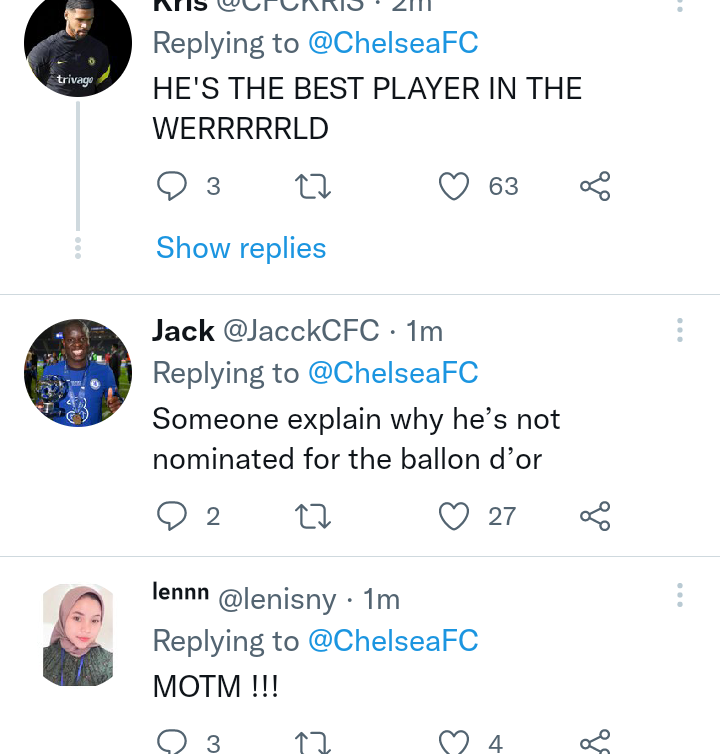Retweet Kris's BEST PLAYER tweet
Image resolution: width=720 pixels, height=754 pixels.
coord(313,187)
